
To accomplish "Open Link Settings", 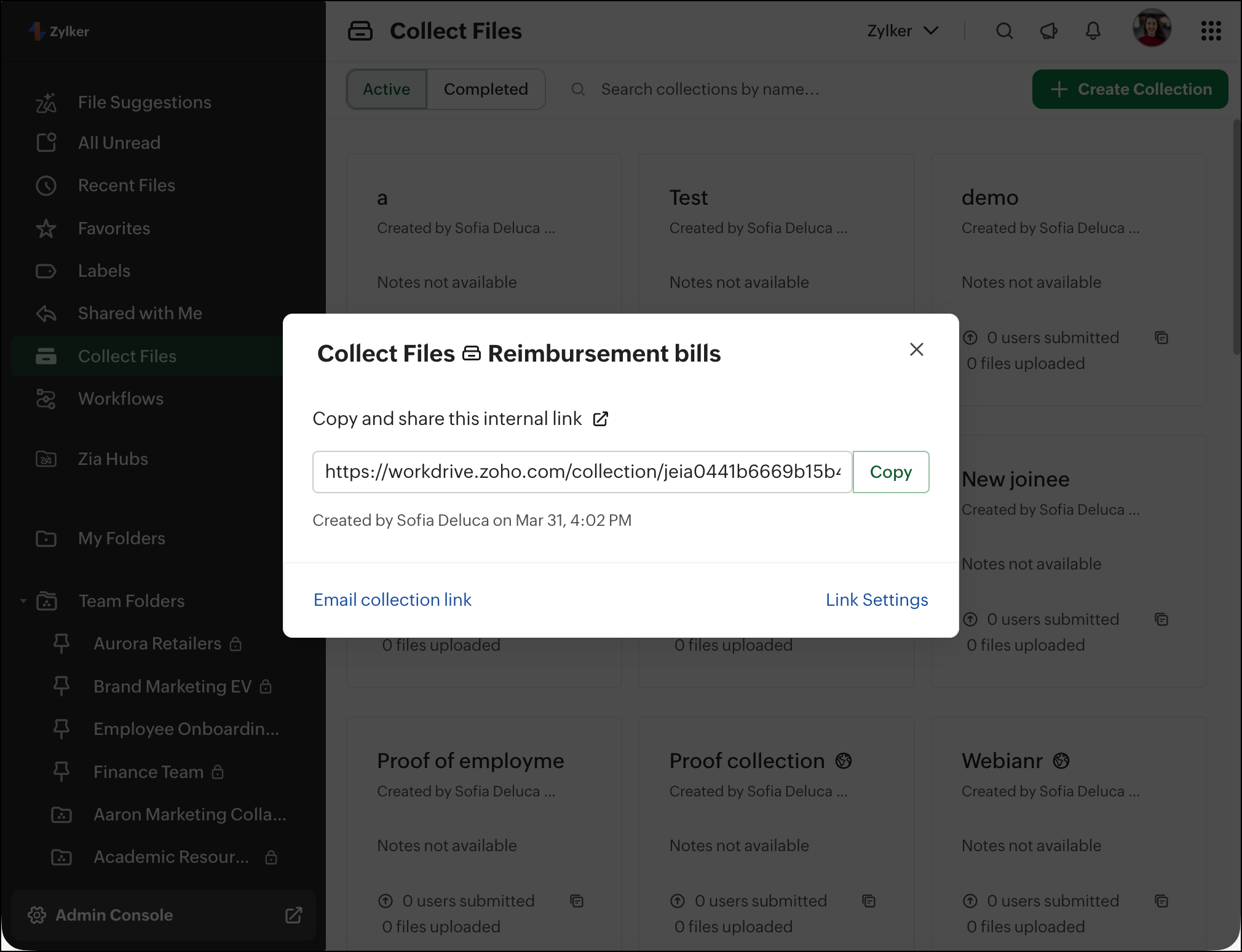I will click(876, 600).
